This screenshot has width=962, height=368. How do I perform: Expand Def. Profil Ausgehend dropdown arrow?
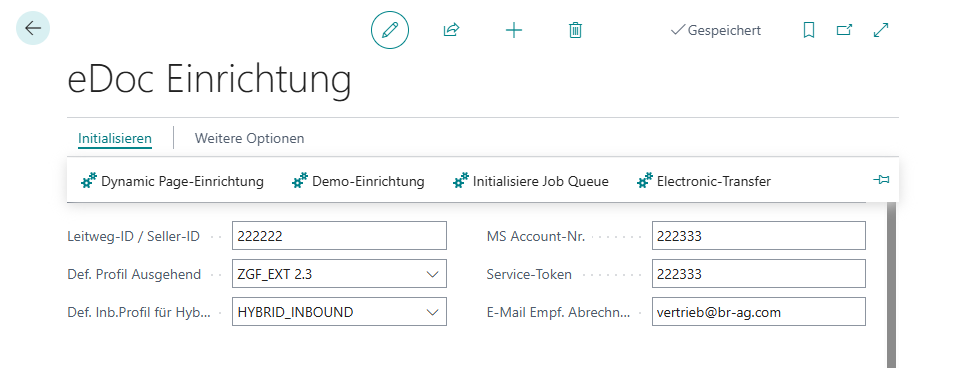(x=433, y=274)
